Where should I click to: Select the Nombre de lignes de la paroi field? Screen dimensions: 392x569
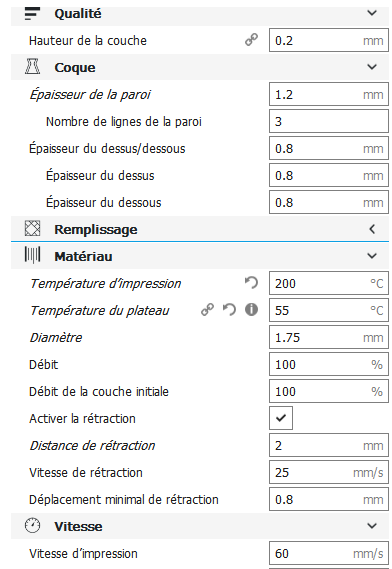(x=329, y=121)
